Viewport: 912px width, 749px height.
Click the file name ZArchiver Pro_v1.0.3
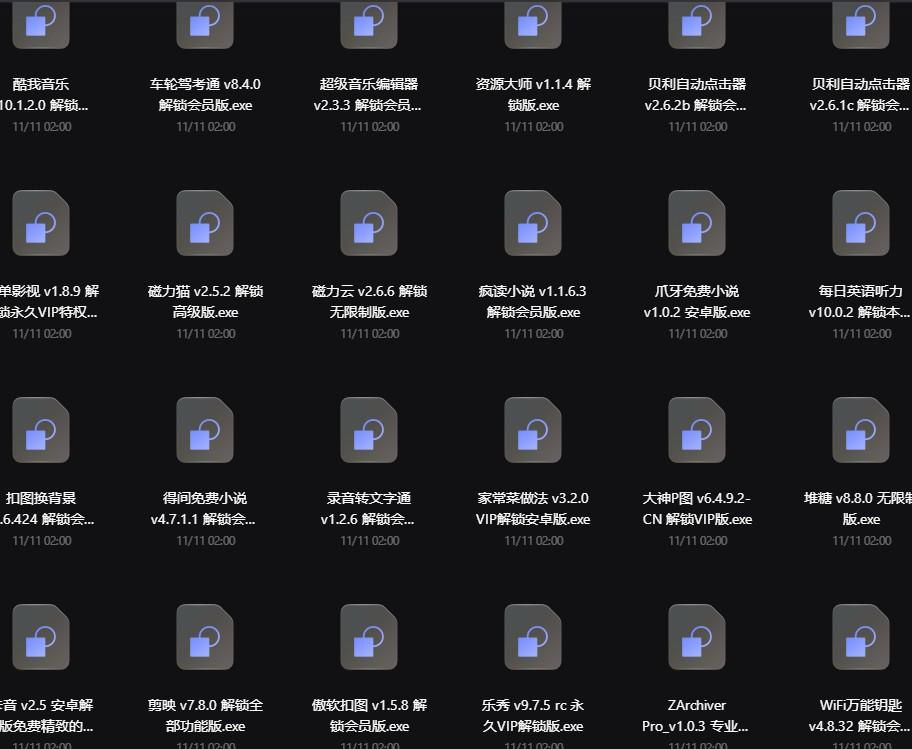(x=696, y=716)
